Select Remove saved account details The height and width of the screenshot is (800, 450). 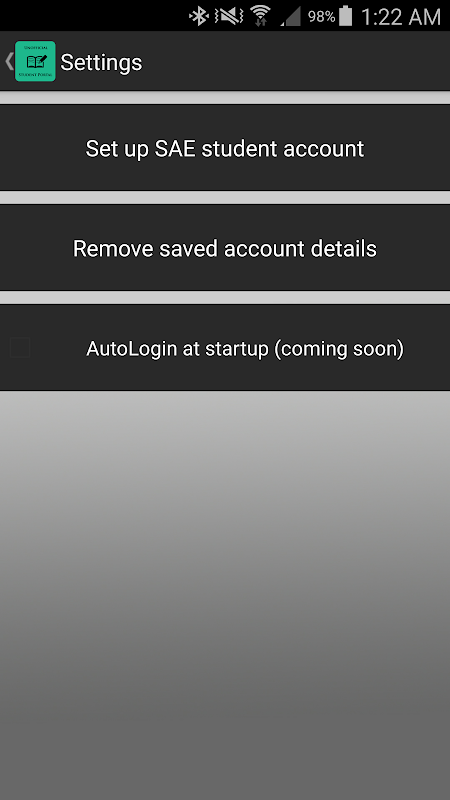point(225,248)
